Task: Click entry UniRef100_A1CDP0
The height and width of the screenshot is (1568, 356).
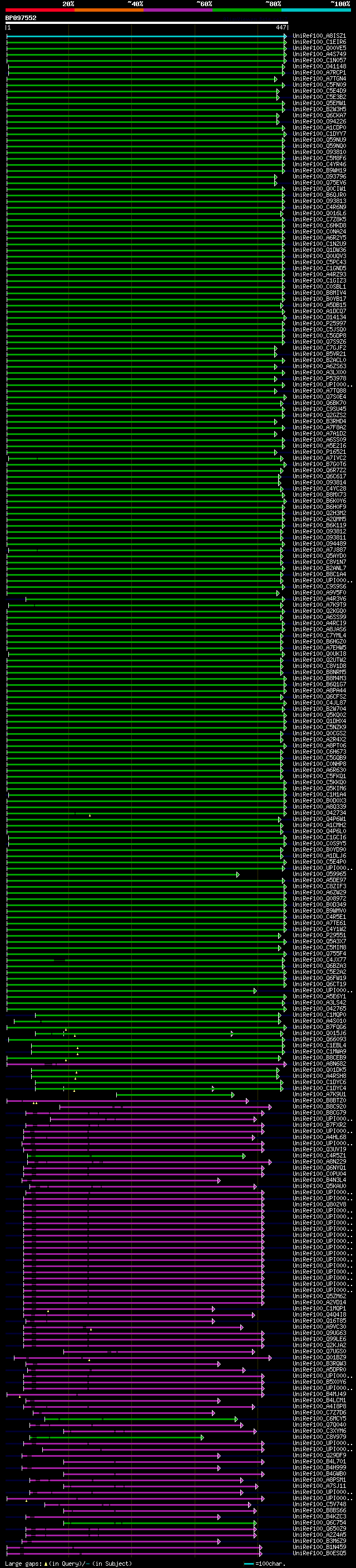Action: (319, 128)
